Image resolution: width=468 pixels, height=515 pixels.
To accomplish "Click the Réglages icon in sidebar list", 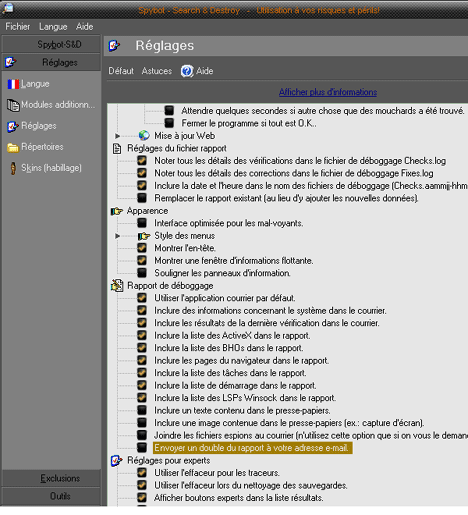I will click(x=13, y=126).
